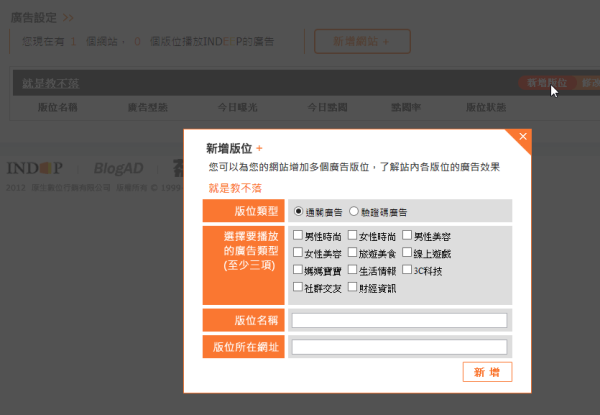Select the 生活情報 checkbox
The width and height of the screenshot is (600, 415).
tap(352, 270)
